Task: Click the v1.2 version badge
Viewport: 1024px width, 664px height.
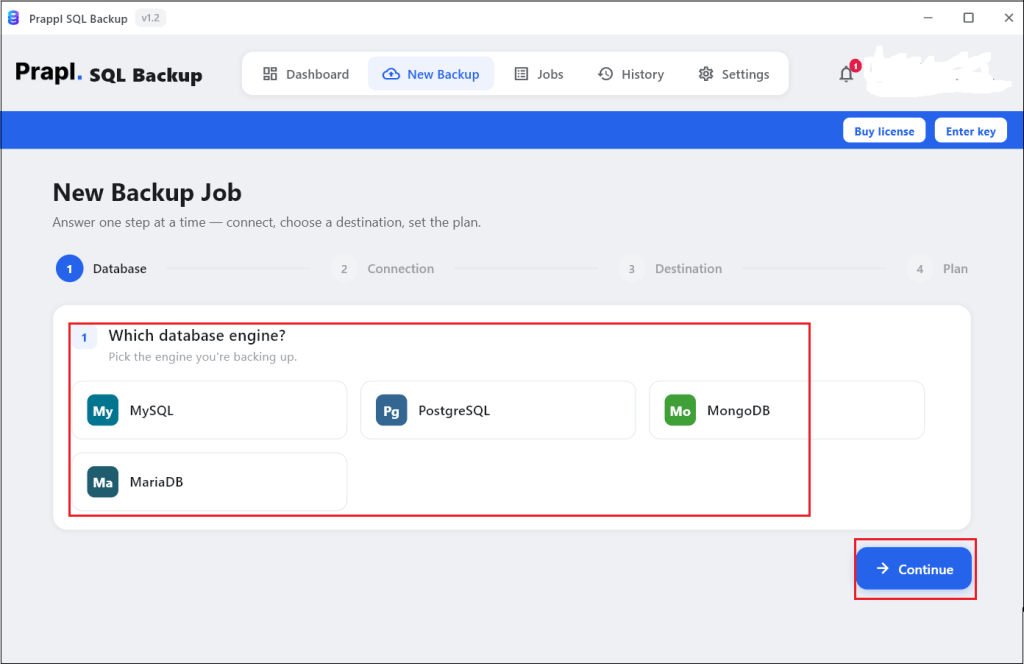Action: [x=150, y=18]
